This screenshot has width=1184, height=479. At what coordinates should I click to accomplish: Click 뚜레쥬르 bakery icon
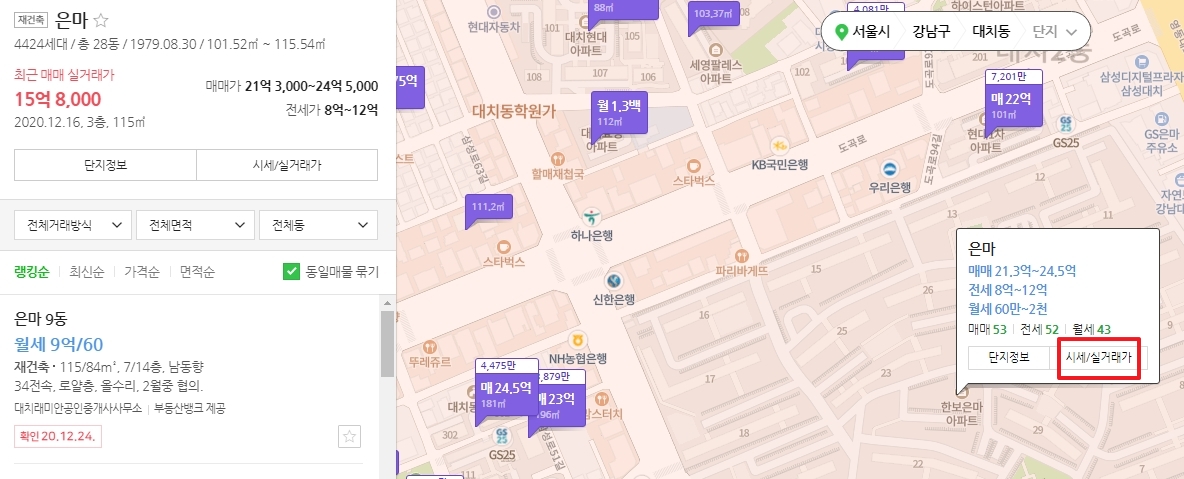430,347
